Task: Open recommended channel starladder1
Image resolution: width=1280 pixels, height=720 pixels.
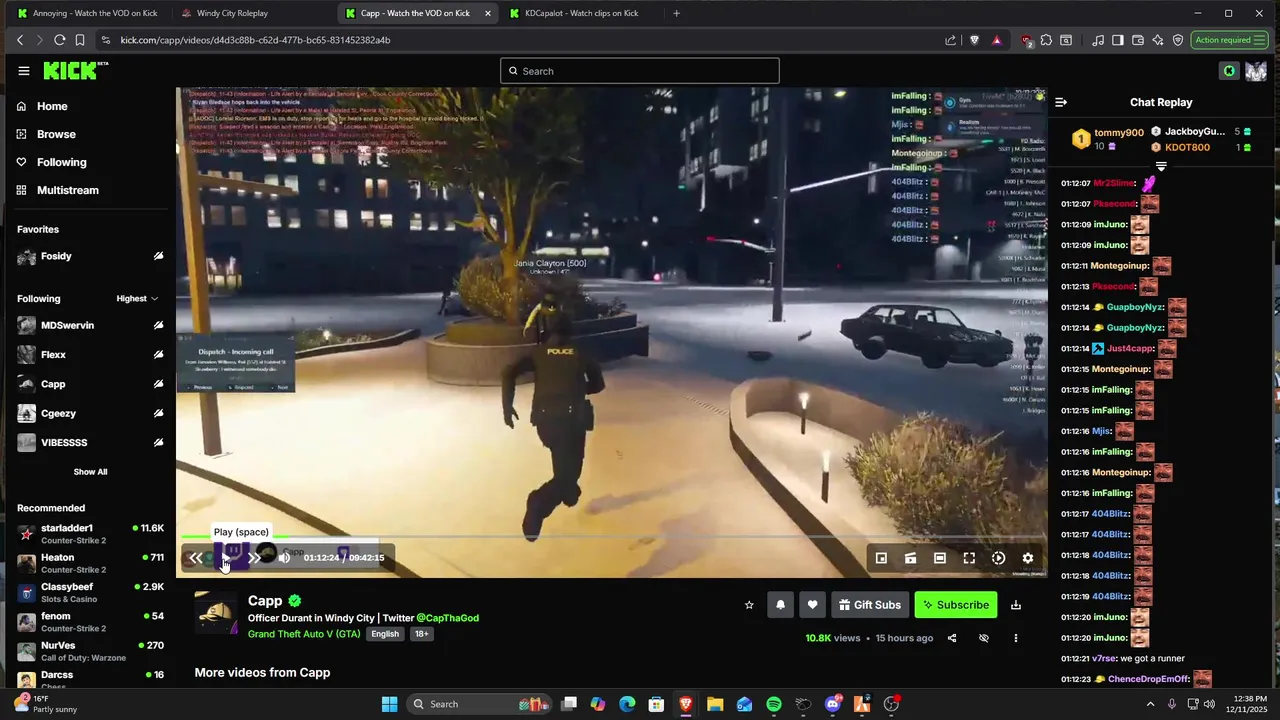Action: coord(90,534)
